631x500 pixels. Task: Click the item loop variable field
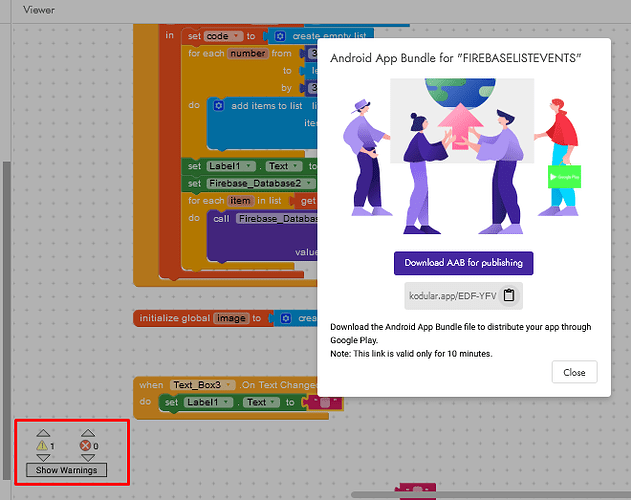tap(240, 201)
